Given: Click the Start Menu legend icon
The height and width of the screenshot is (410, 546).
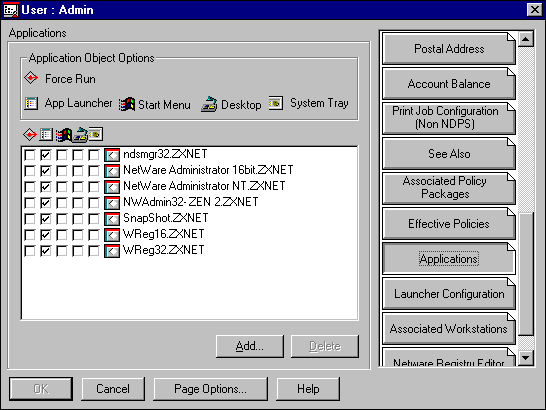Looking at the screenshot, I should point(127,104).
